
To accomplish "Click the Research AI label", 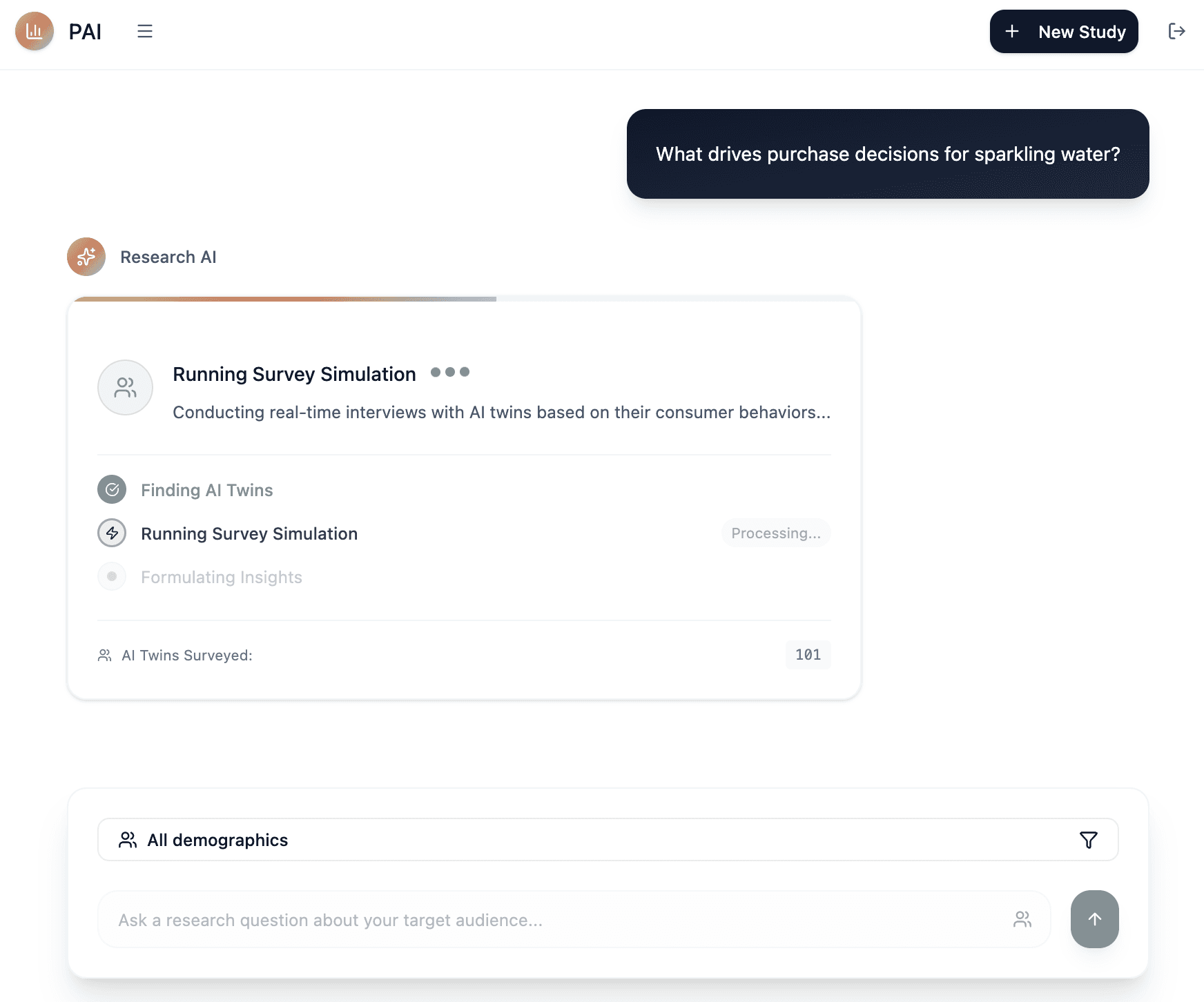I will tap(168, 257).
